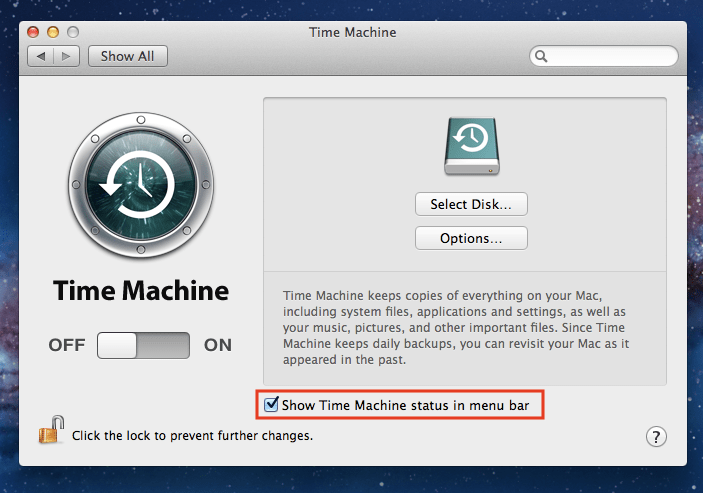Toggle the Time Machine OFF/ON switch
The width and height of the screenshot is (703, 493).
pyautogui.click(x=143, y=345)
